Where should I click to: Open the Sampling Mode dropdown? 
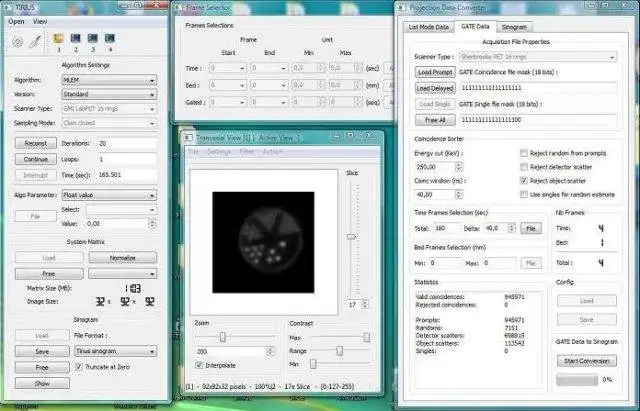109,123
